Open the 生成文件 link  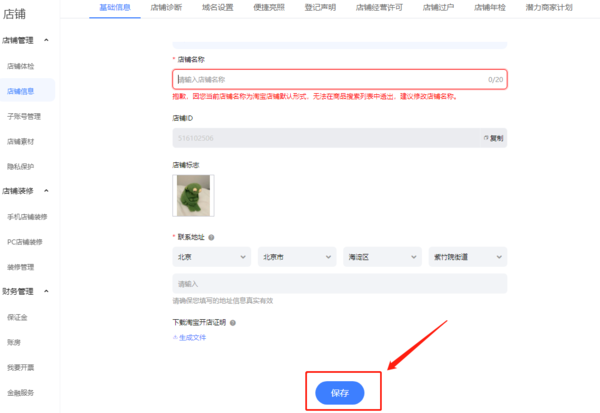[x=189, y=338]
